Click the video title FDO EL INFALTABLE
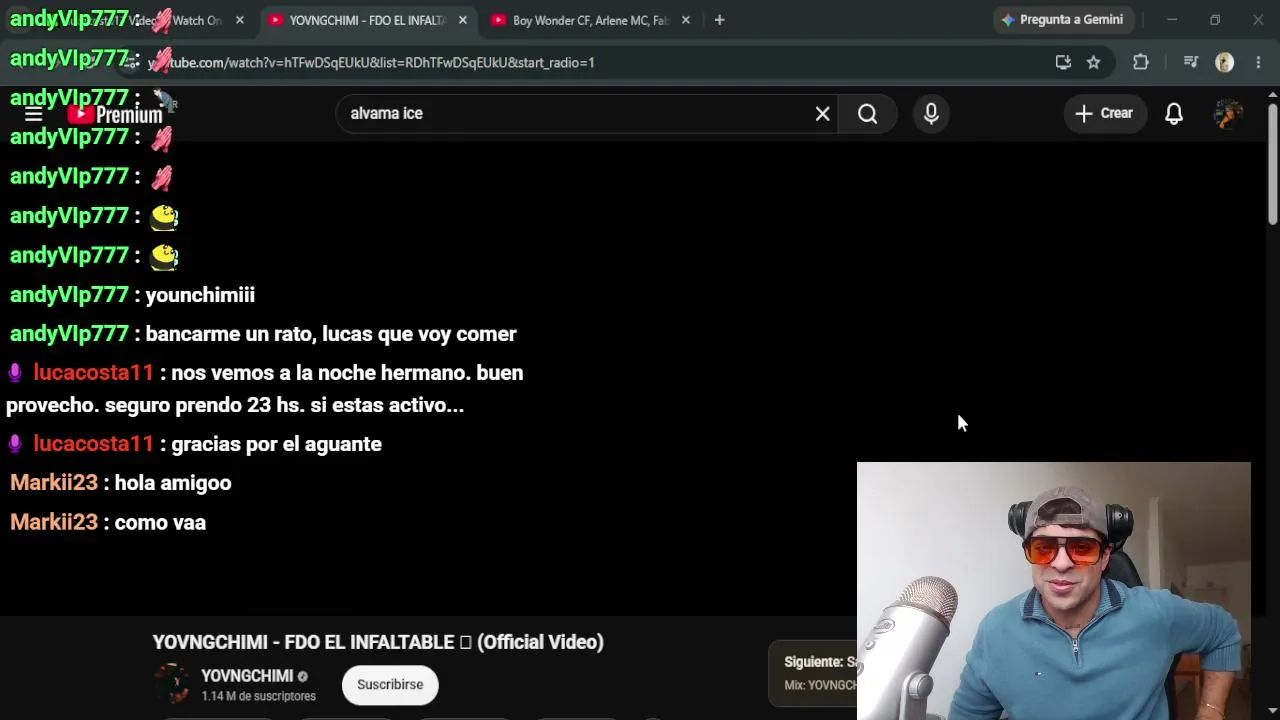 [x=378, y=642]
